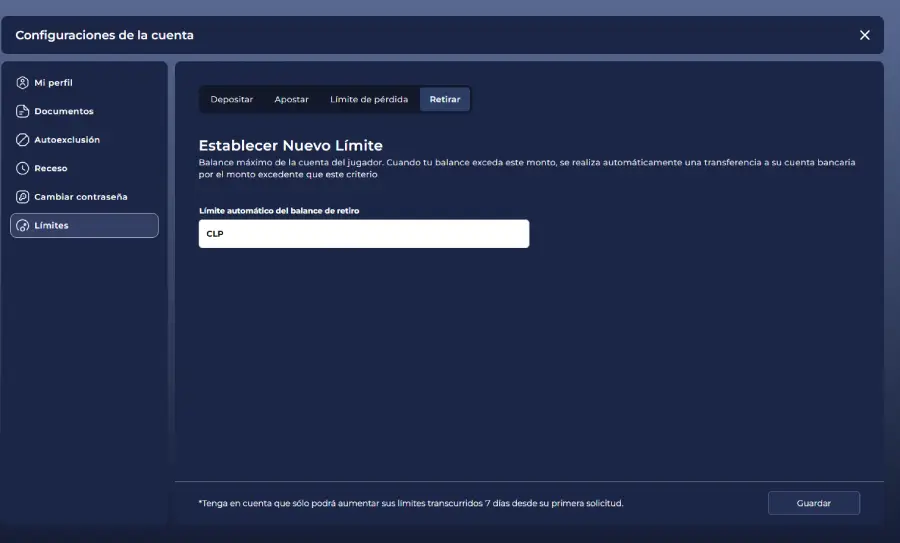Click the 7 días notice text
Image resolution: width=900 pixels, height=543 pixels.
tap(411, 503)
